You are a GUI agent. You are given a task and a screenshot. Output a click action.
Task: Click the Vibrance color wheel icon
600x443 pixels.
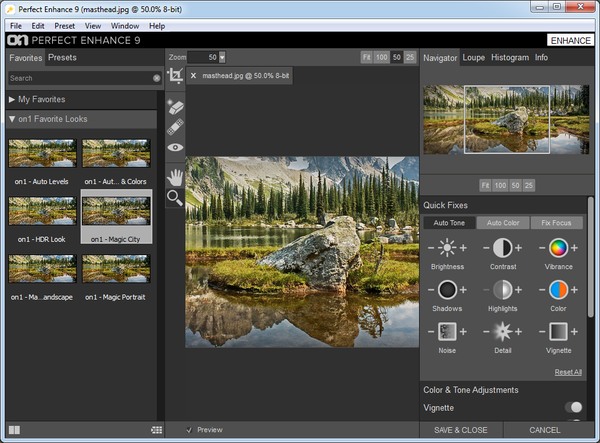(x=558, y=248)
